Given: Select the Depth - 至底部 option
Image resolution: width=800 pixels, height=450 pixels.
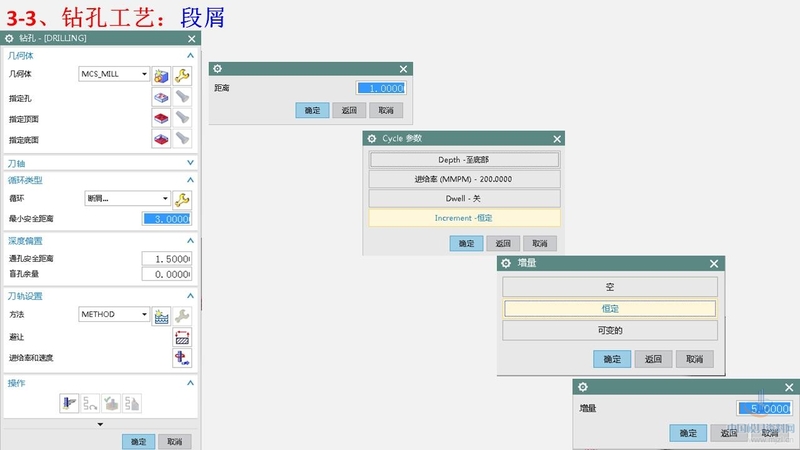Looking at the screenshot, I should coord(464,160).
